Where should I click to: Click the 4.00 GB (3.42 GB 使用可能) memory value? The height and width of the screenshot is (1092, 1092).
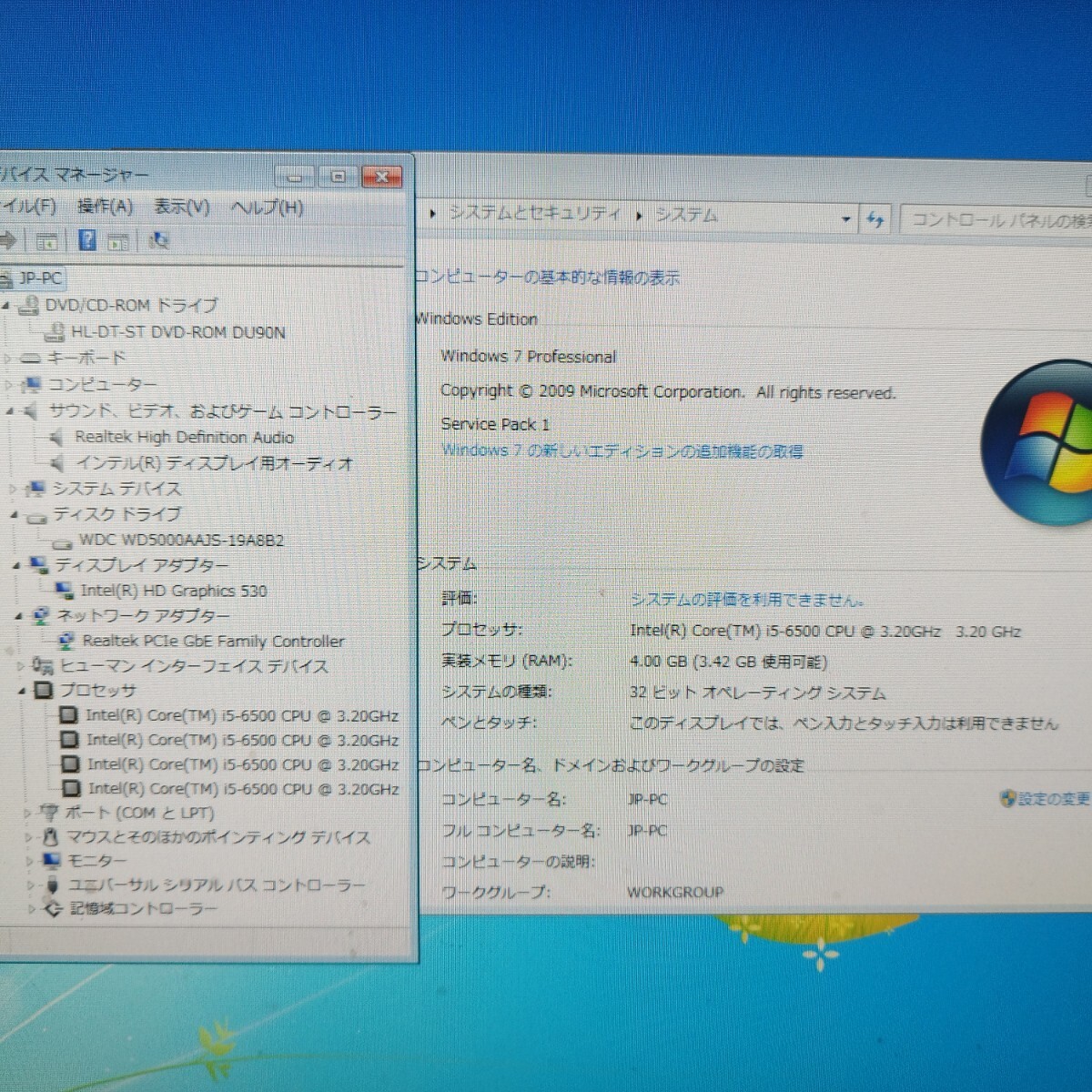click(x=729, y=662)
